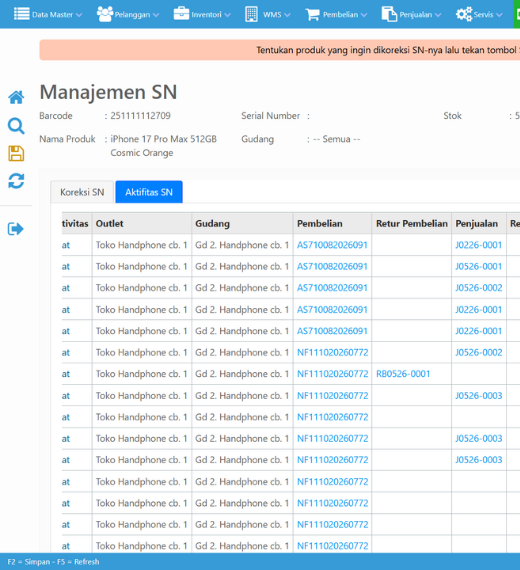Expand the Data Master dropdown menu
The height and width of the screenshot is (570, 520).
[x=79, y=15]
